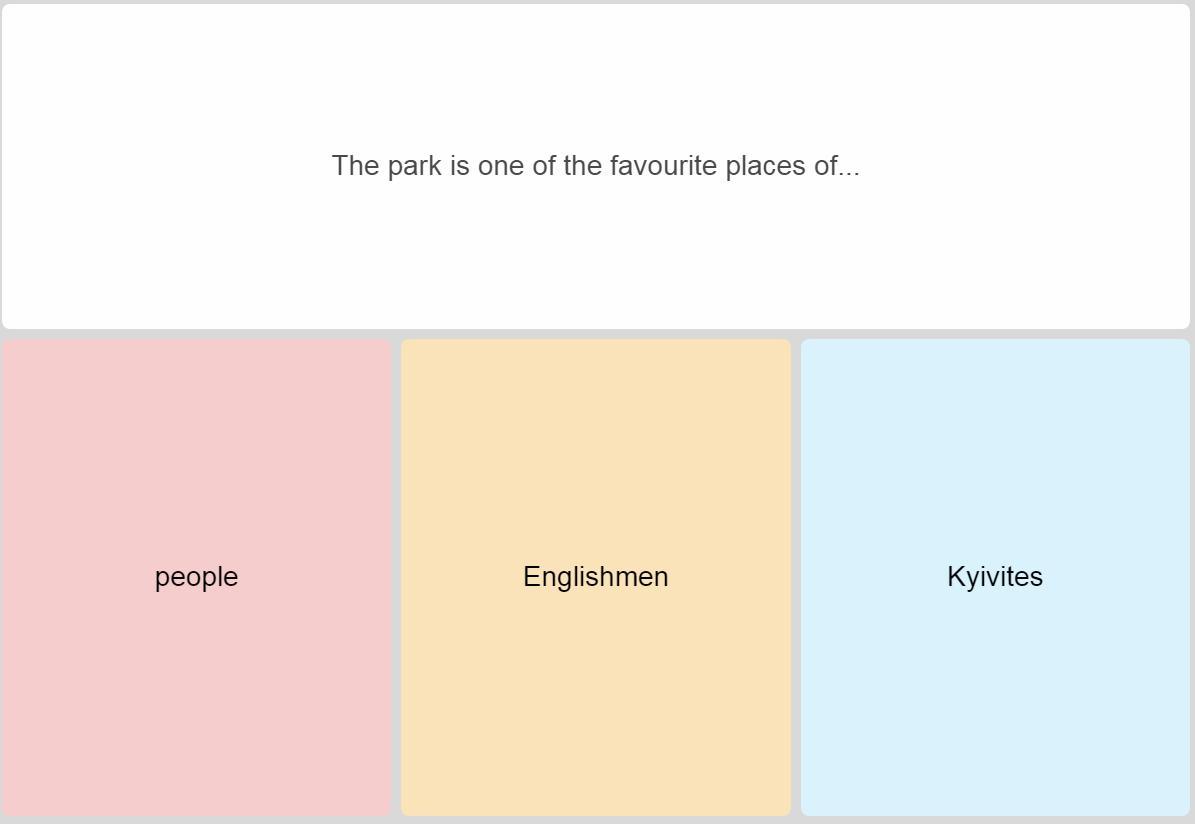Click the question text about the park
The height and width of the screenshot is (824, 1195).
pyautogui.click(x=596, y=166)
